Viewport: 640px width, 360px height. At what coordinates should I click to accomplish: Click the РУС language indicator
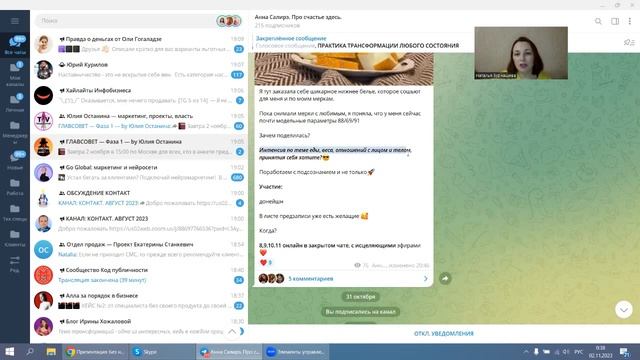tap(578, 351)
